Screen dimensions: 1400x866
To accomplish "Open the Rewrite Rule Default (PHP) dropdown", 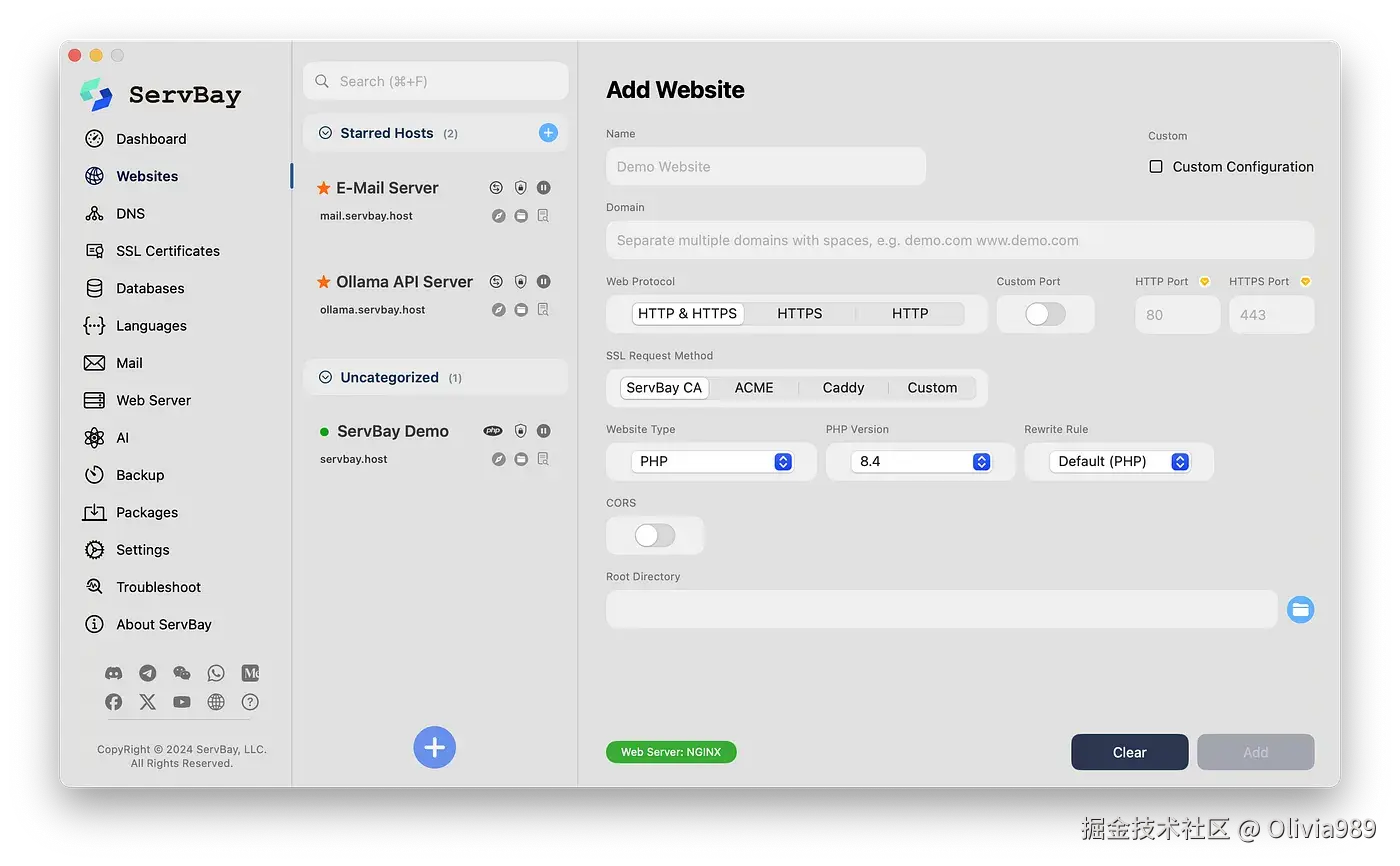I will tap(1120, 462).
